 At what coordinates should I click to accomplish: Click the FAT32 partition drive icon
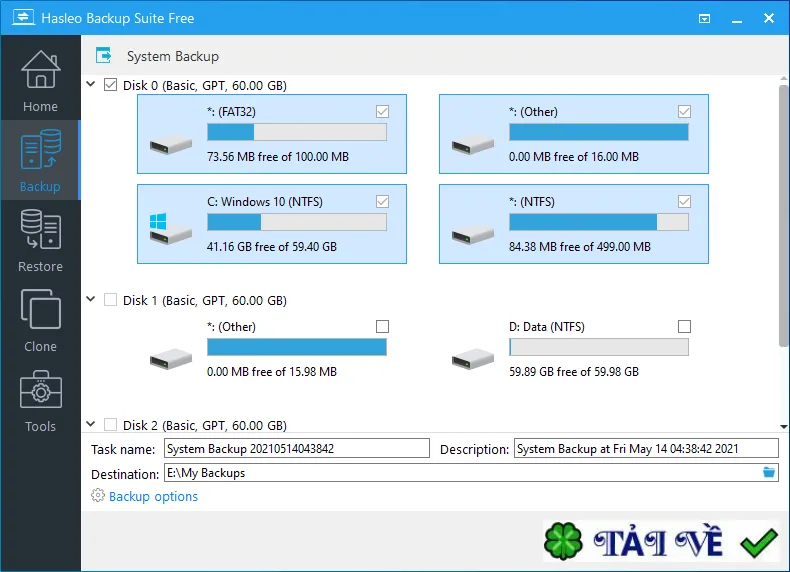pyautogui.click(x=171, y=145)
